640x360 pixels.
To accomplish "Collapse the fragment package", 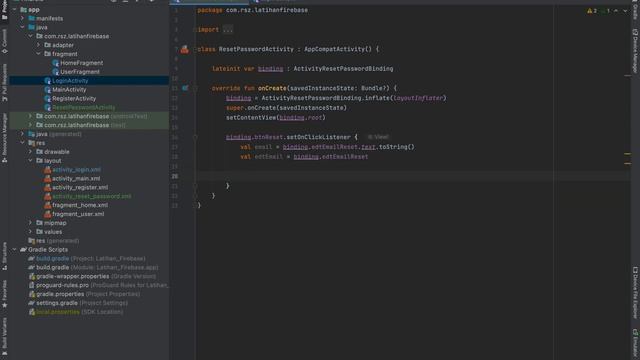I will tap(38, 54).
